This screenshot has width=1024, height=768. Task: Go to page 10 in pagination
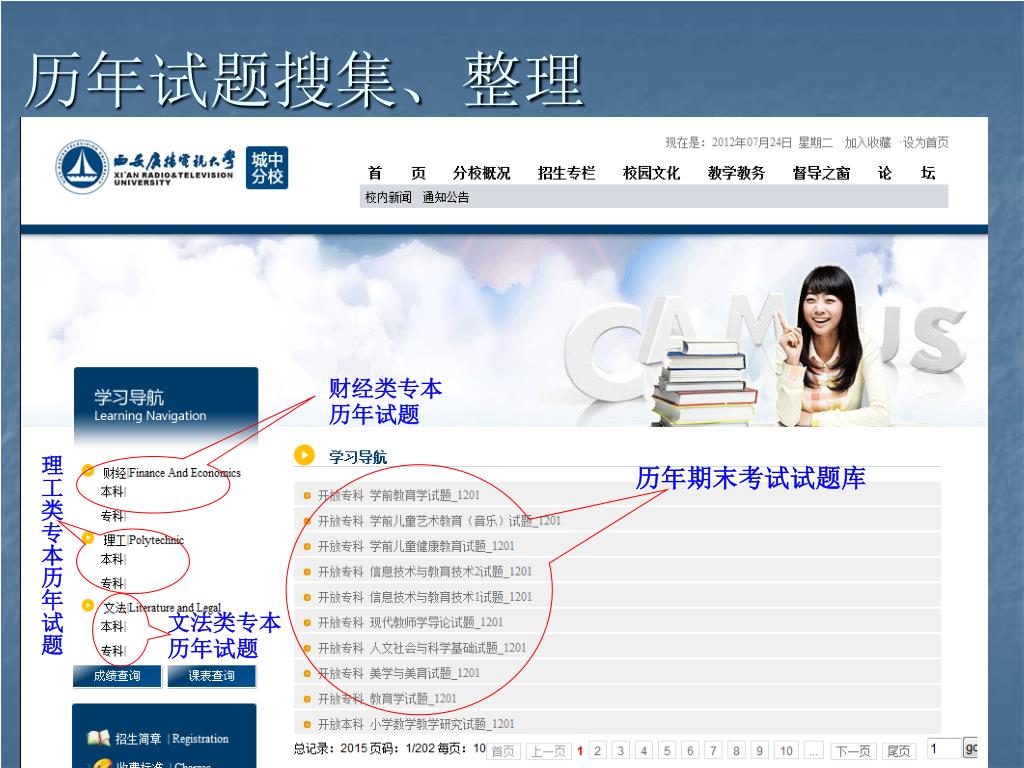(786, 751)
